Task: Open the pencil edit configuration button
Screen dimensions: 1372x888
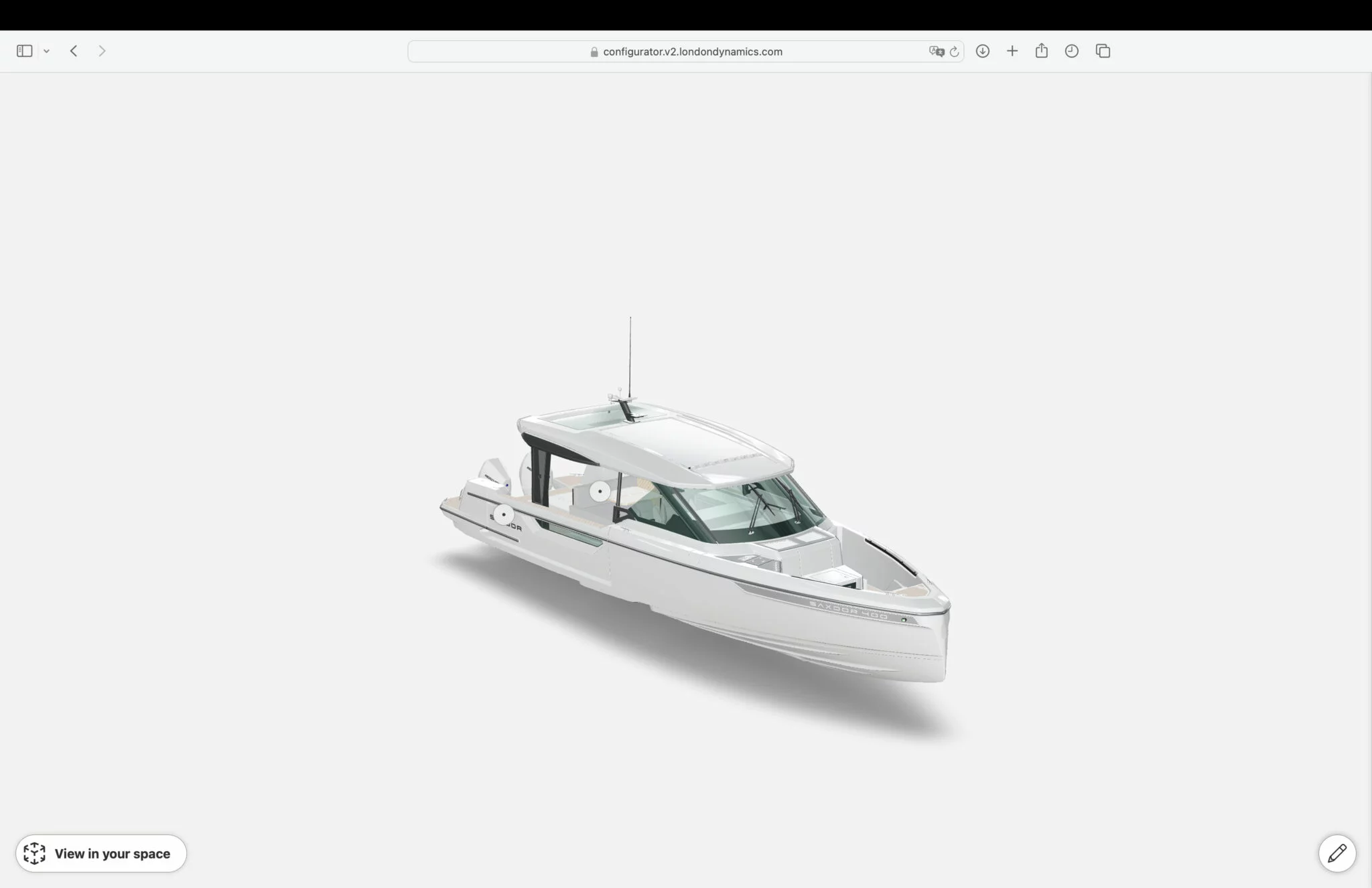Action: 1337,853
